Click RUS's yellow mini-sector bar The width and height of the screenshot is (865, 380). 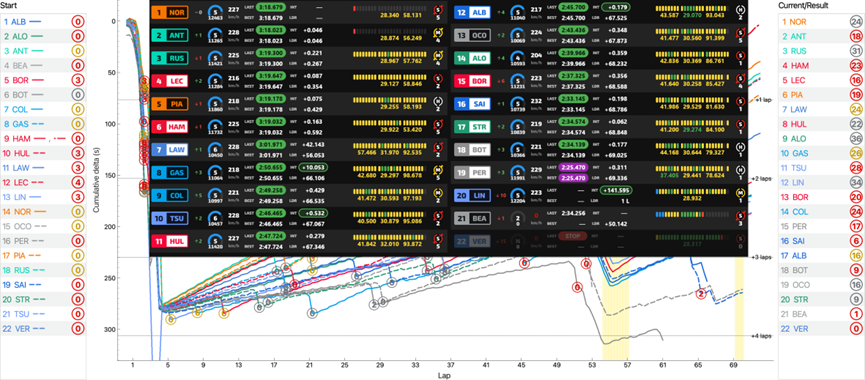point(390,55)
